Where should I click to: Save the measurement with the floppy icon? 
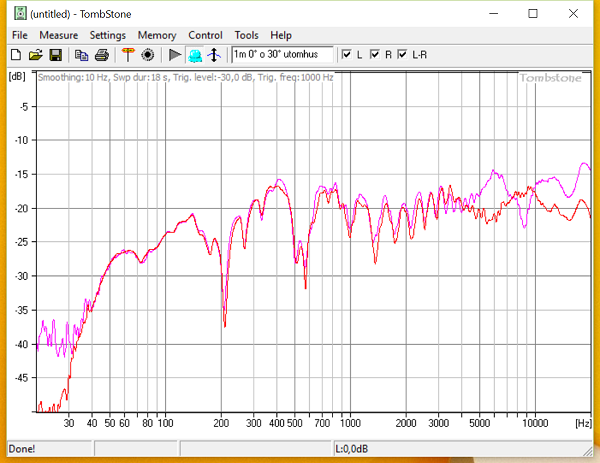(x=56, y=55)
